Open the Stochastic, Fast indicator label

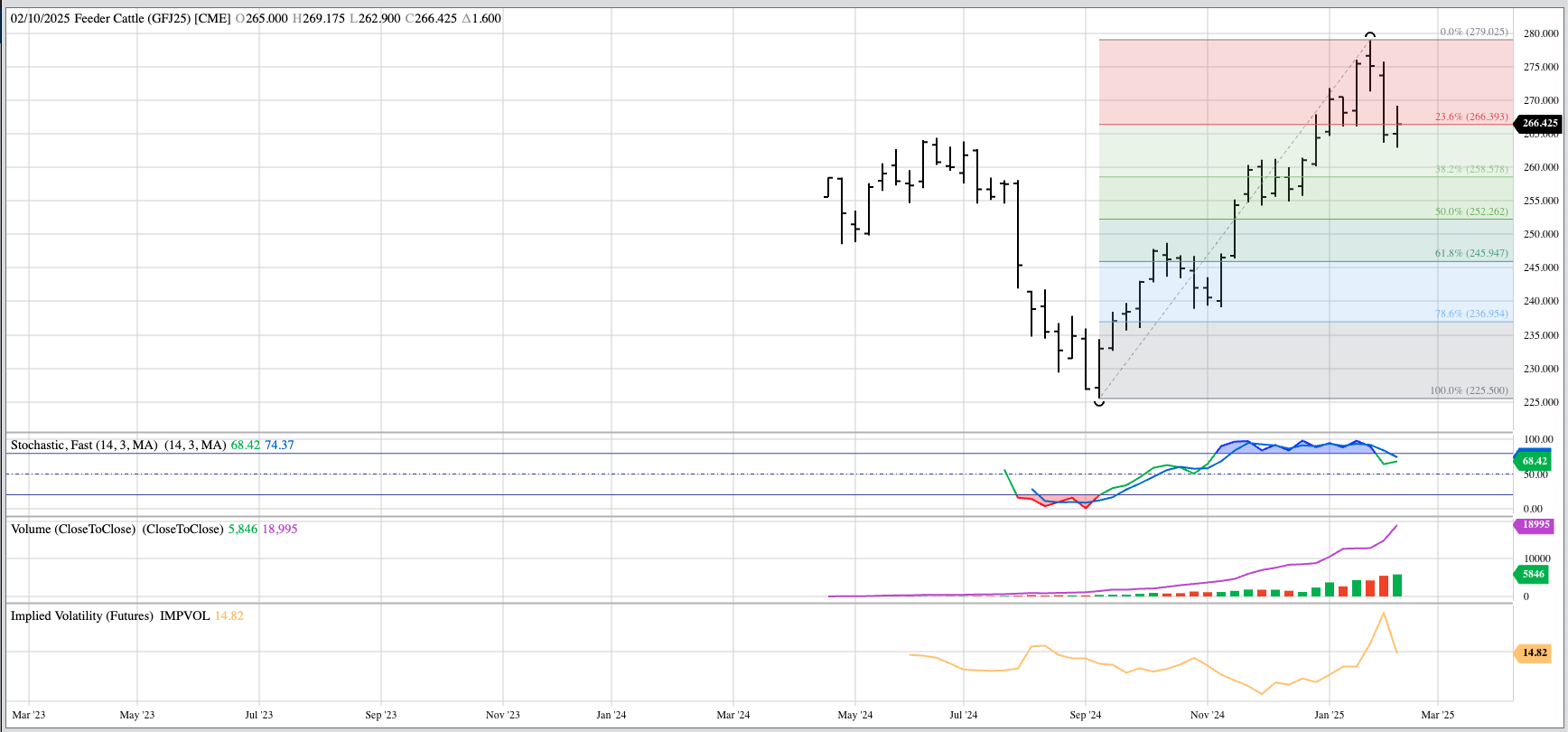pos(84,445)
